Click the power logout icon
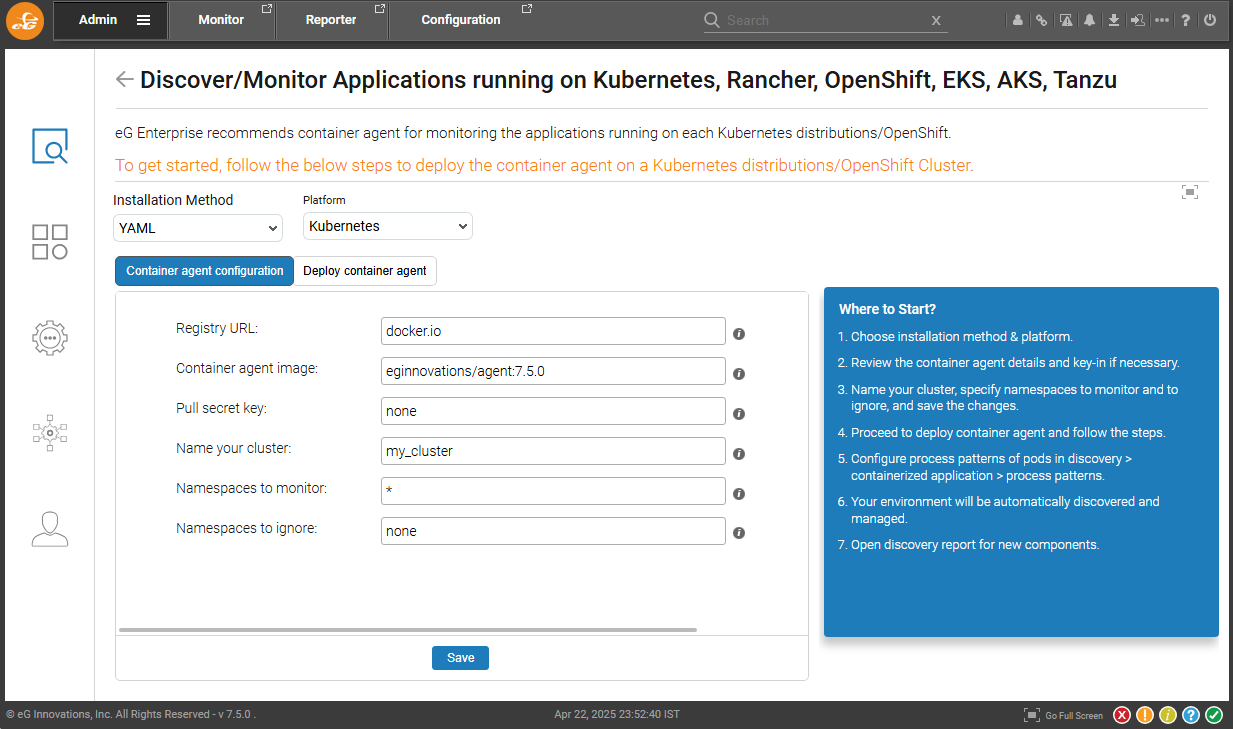The height and width of the screenshot is (729, 1233). 1210,20
